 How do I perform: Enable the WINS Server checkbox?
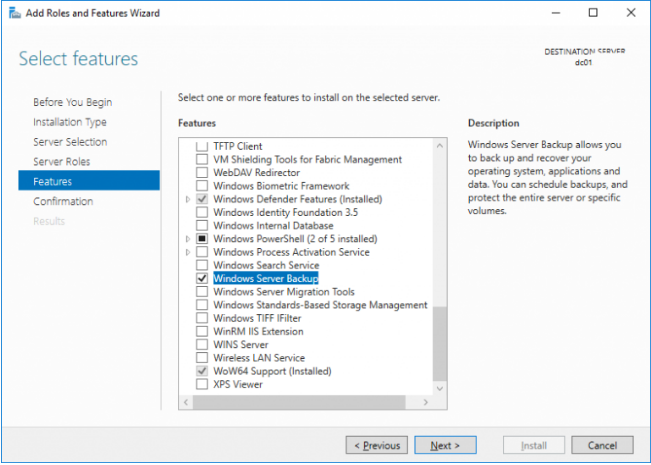202,345
